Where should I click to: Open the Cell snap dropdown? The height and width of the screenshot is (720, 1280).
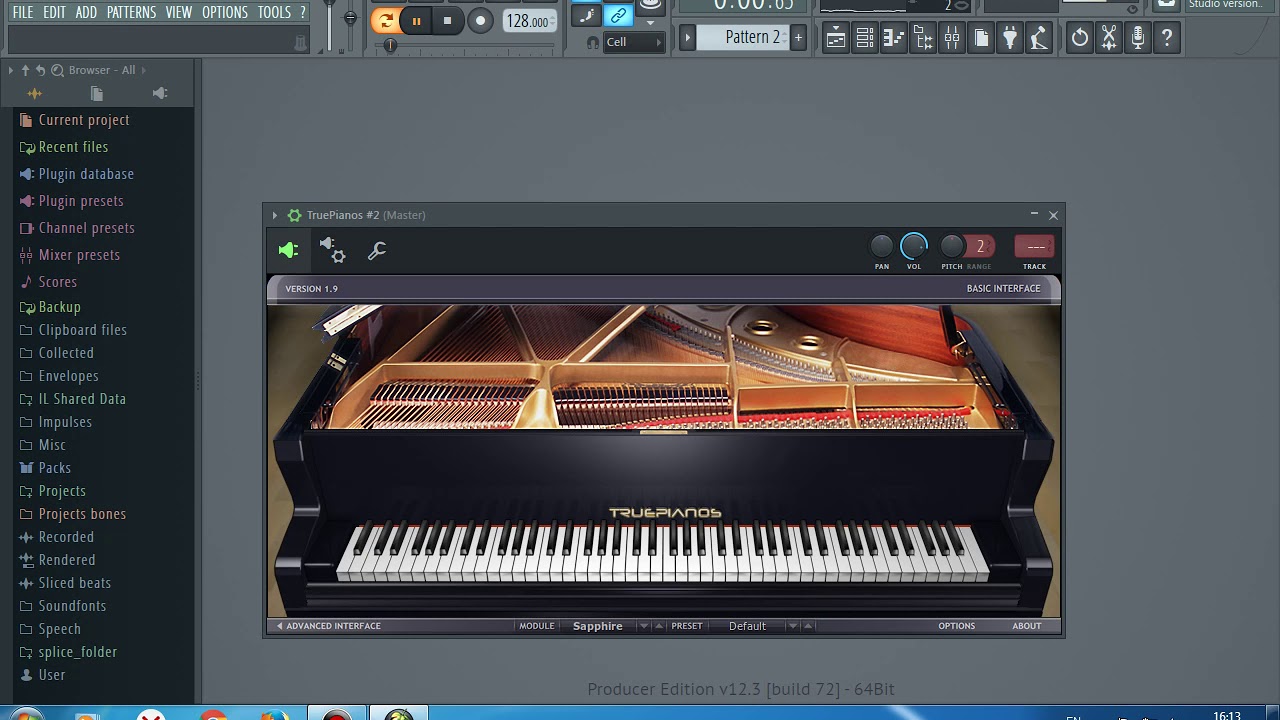pyautogui.click(x=634, y=42)
